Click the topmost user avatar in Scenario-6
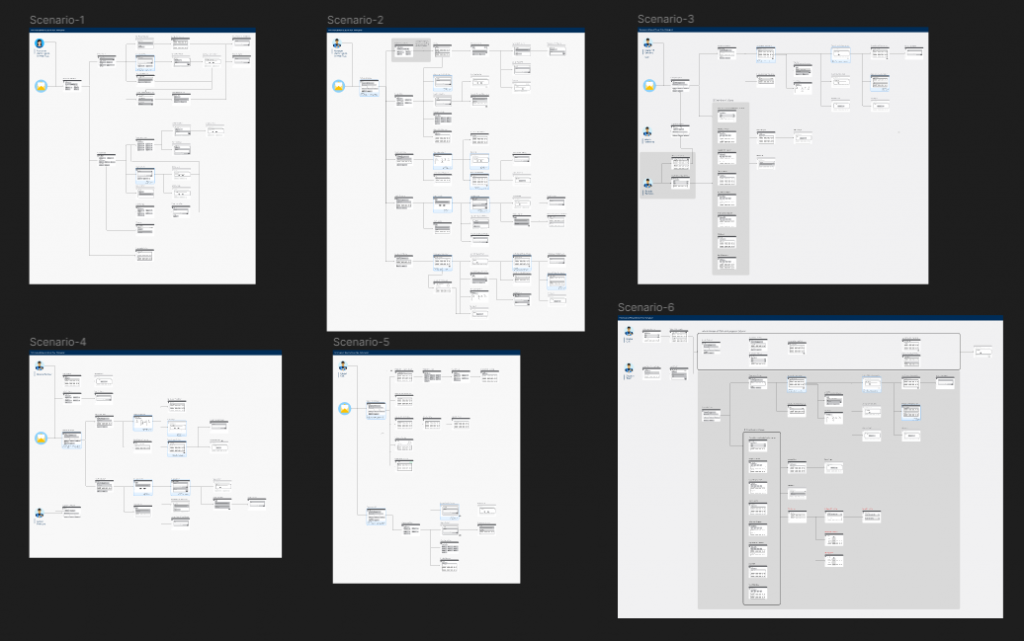1024x641 pixels. (629, 331)
